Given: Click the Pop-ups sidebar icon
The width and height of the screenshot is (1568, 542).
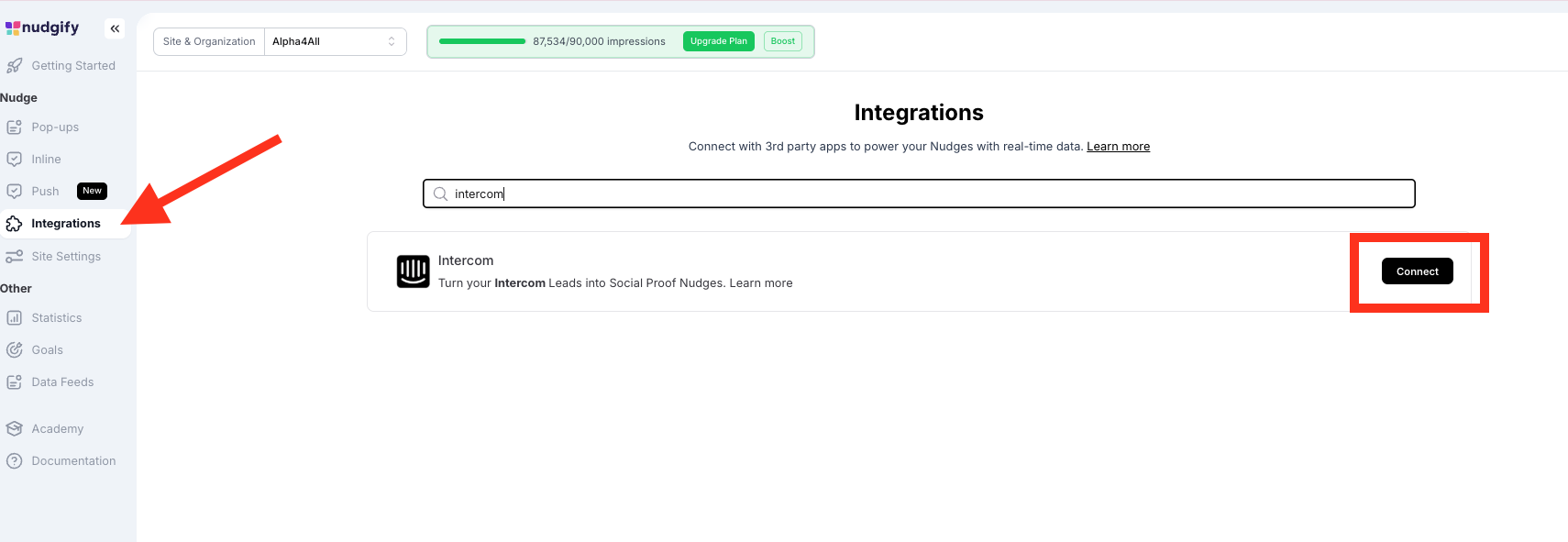Looking at the screenshot, I should (14, 127).
